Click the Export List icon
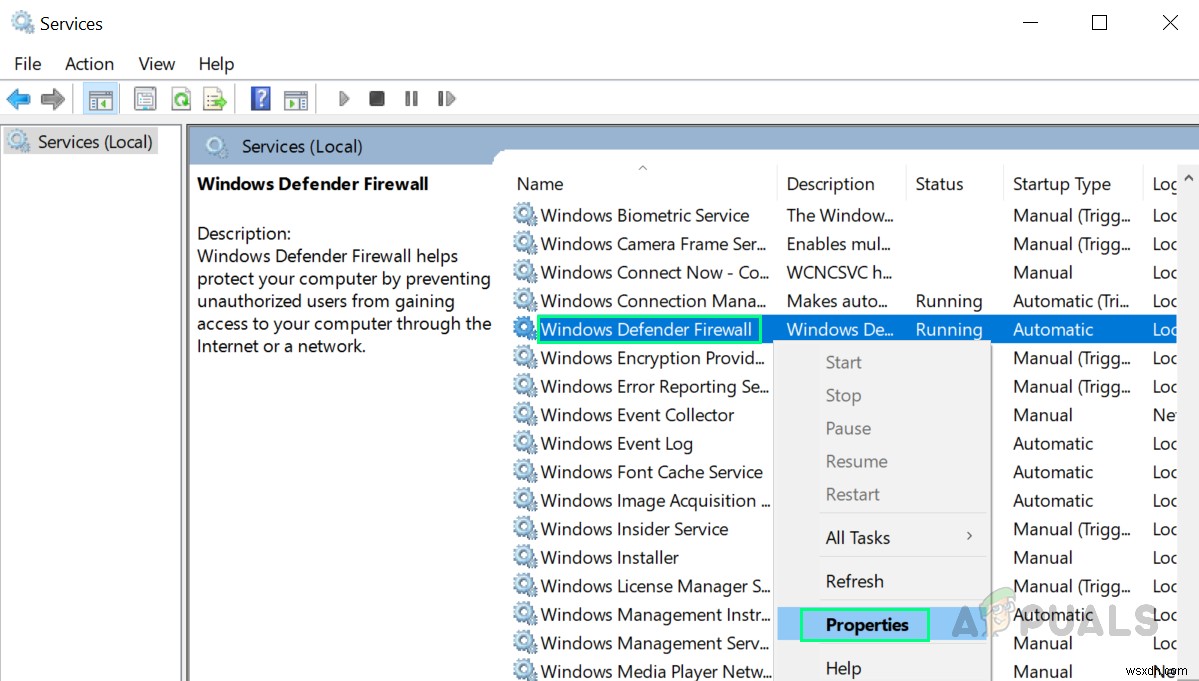Viewport: 1199px width, 681px height. click(216, 98)
